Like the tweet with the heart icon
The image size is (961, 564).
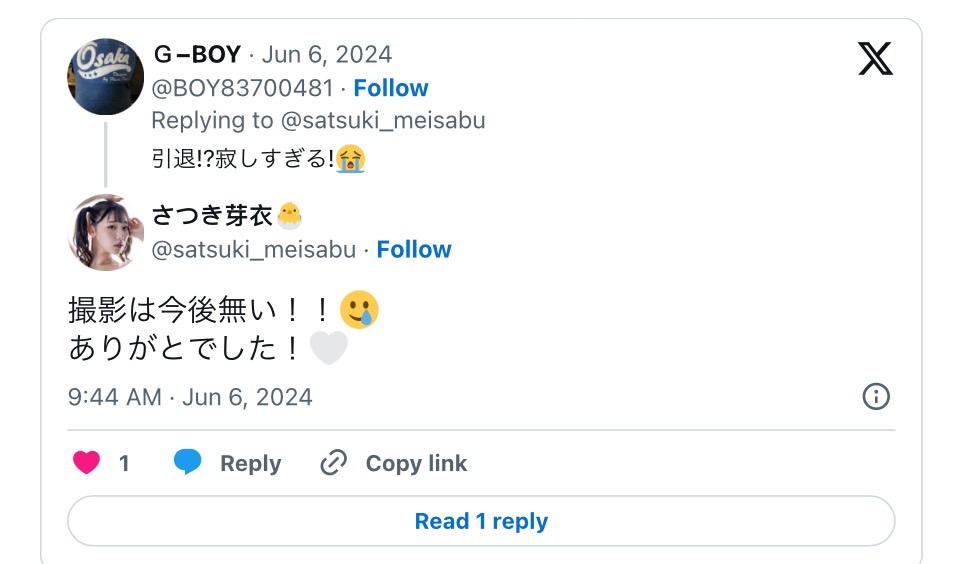[87, 463]
